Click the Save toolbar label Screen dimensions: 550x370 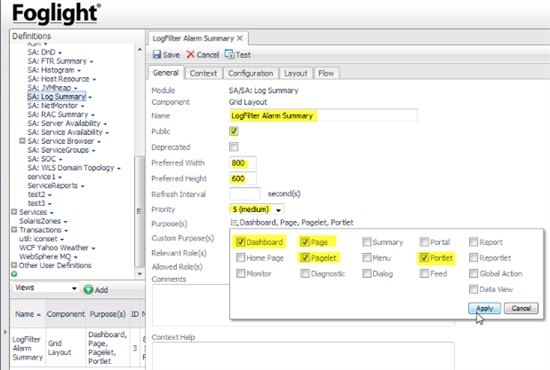coord(171,55)
